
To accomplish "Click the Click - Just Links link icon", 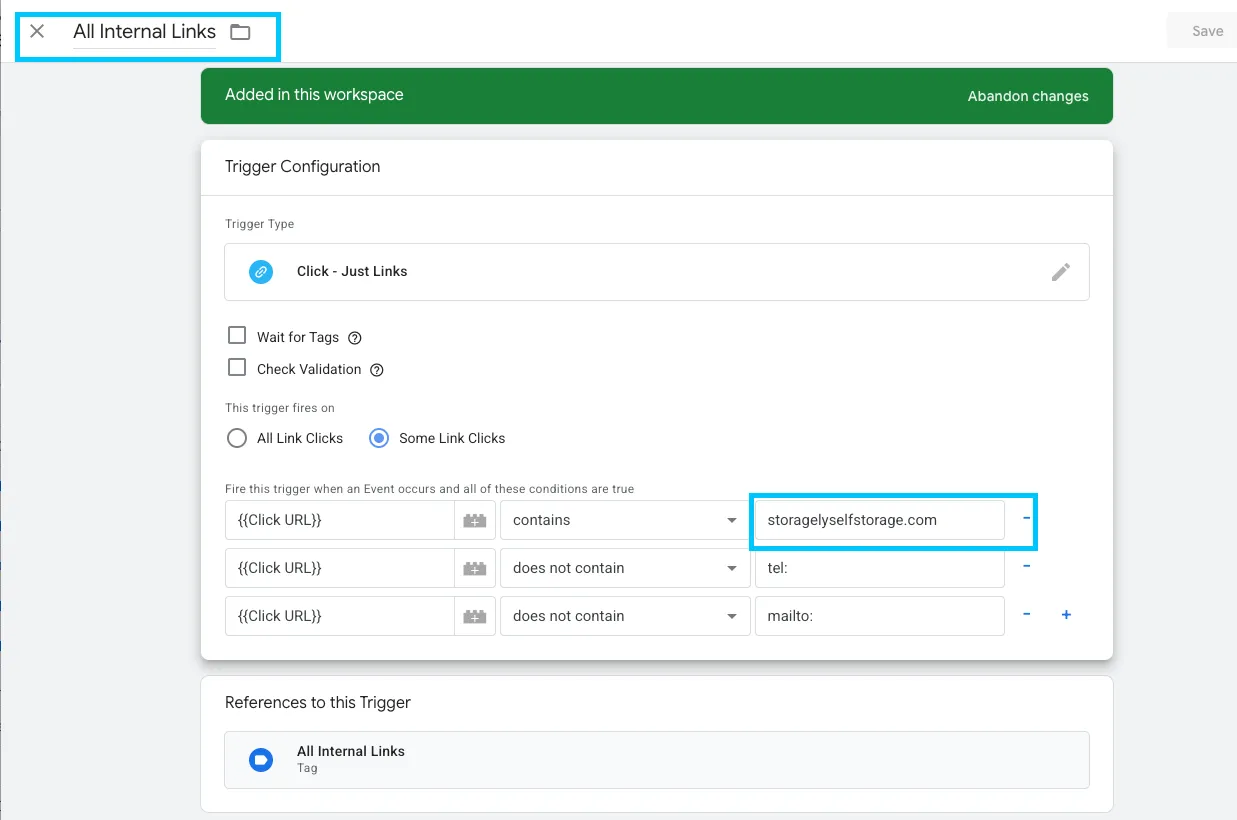I will click(x=260, y=272).
